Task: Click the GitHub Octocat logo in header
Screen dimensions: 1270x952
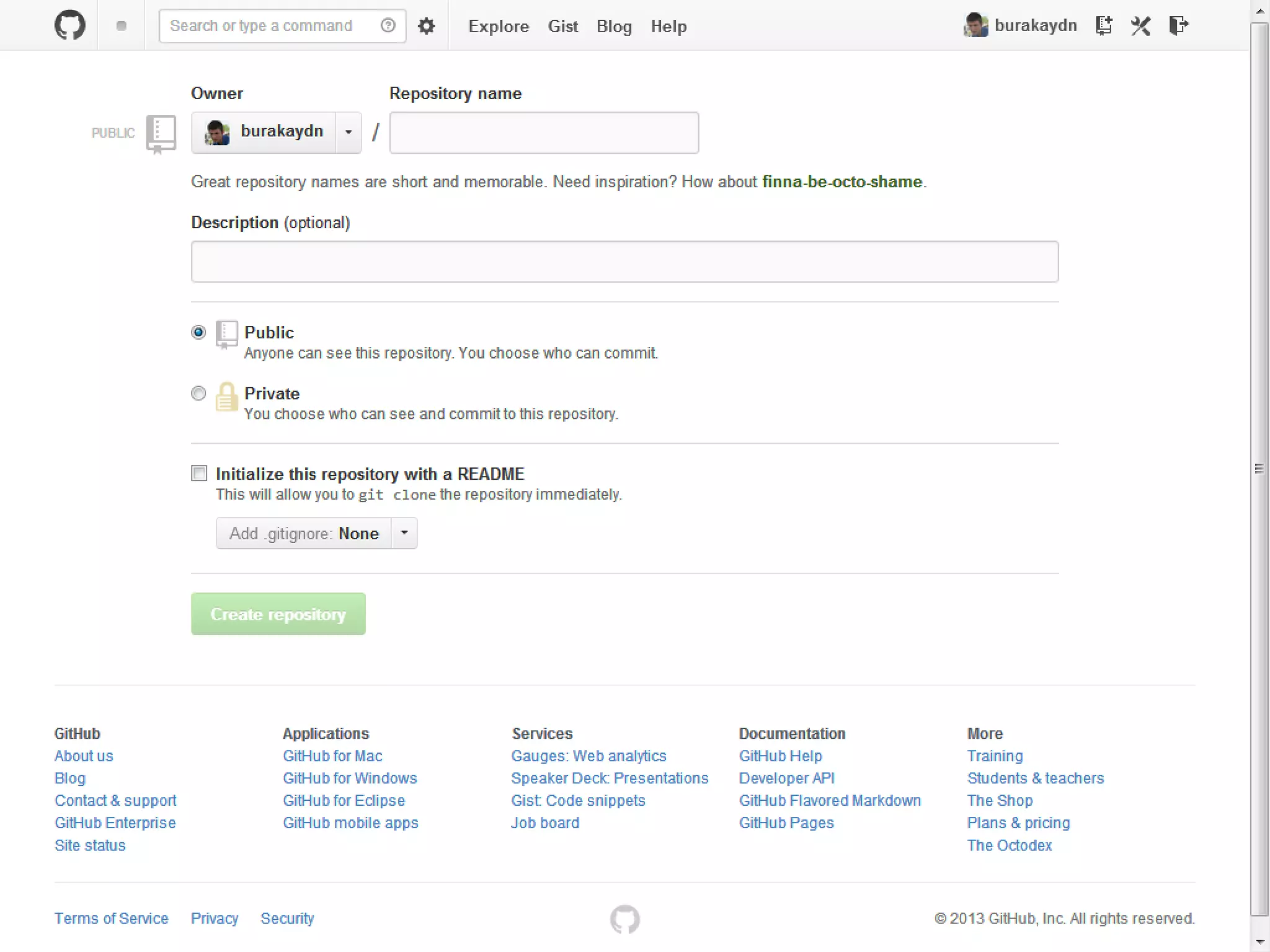Action: [x=70, y=25]
